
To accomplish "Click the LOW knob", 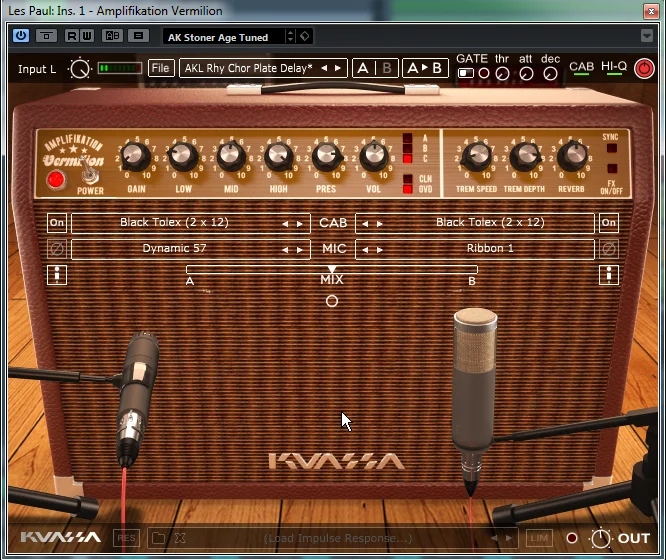I will [x=183, y=157].
